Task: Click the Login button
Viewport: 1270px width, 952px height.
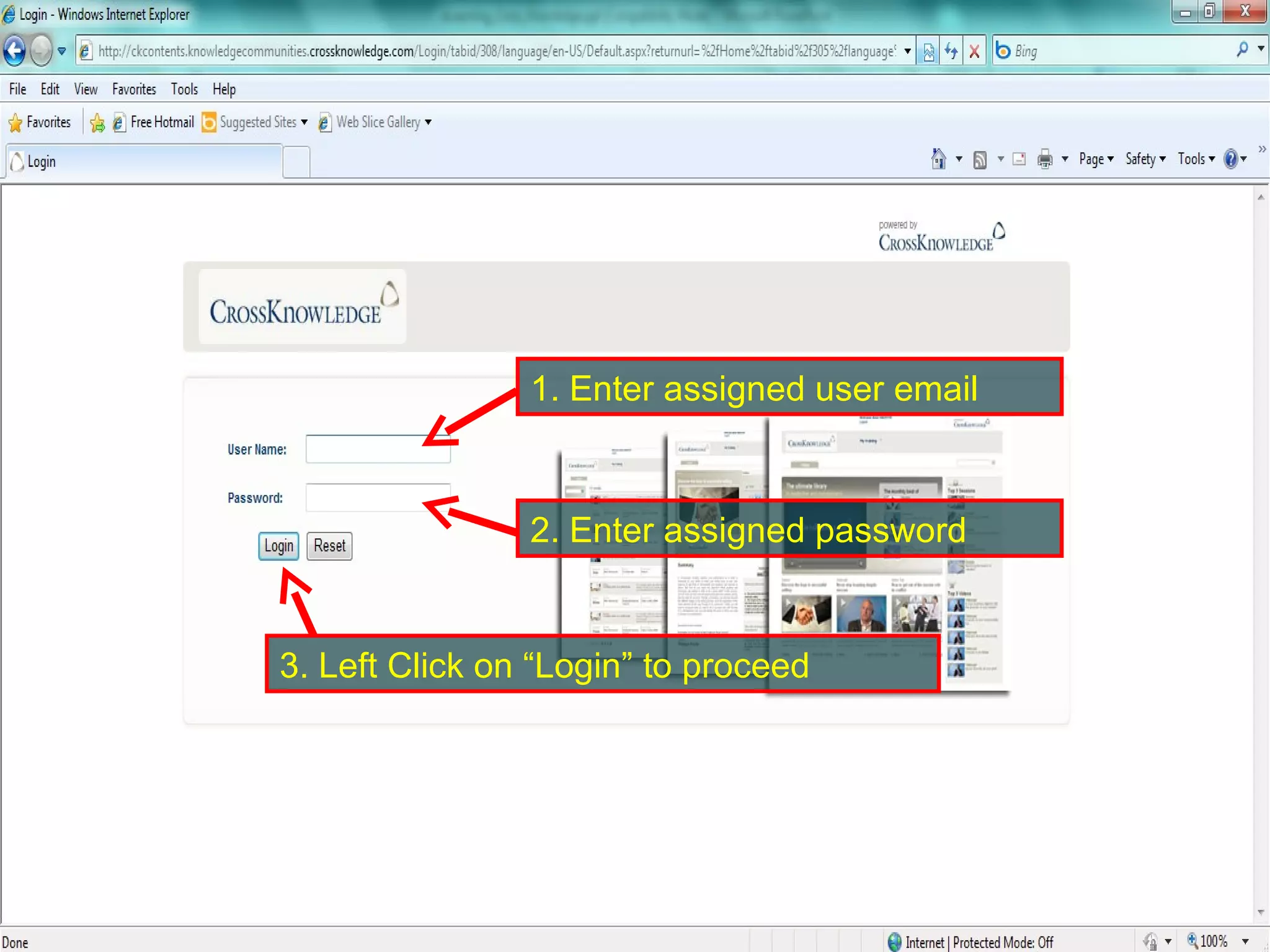Action: tap(278, 546)
